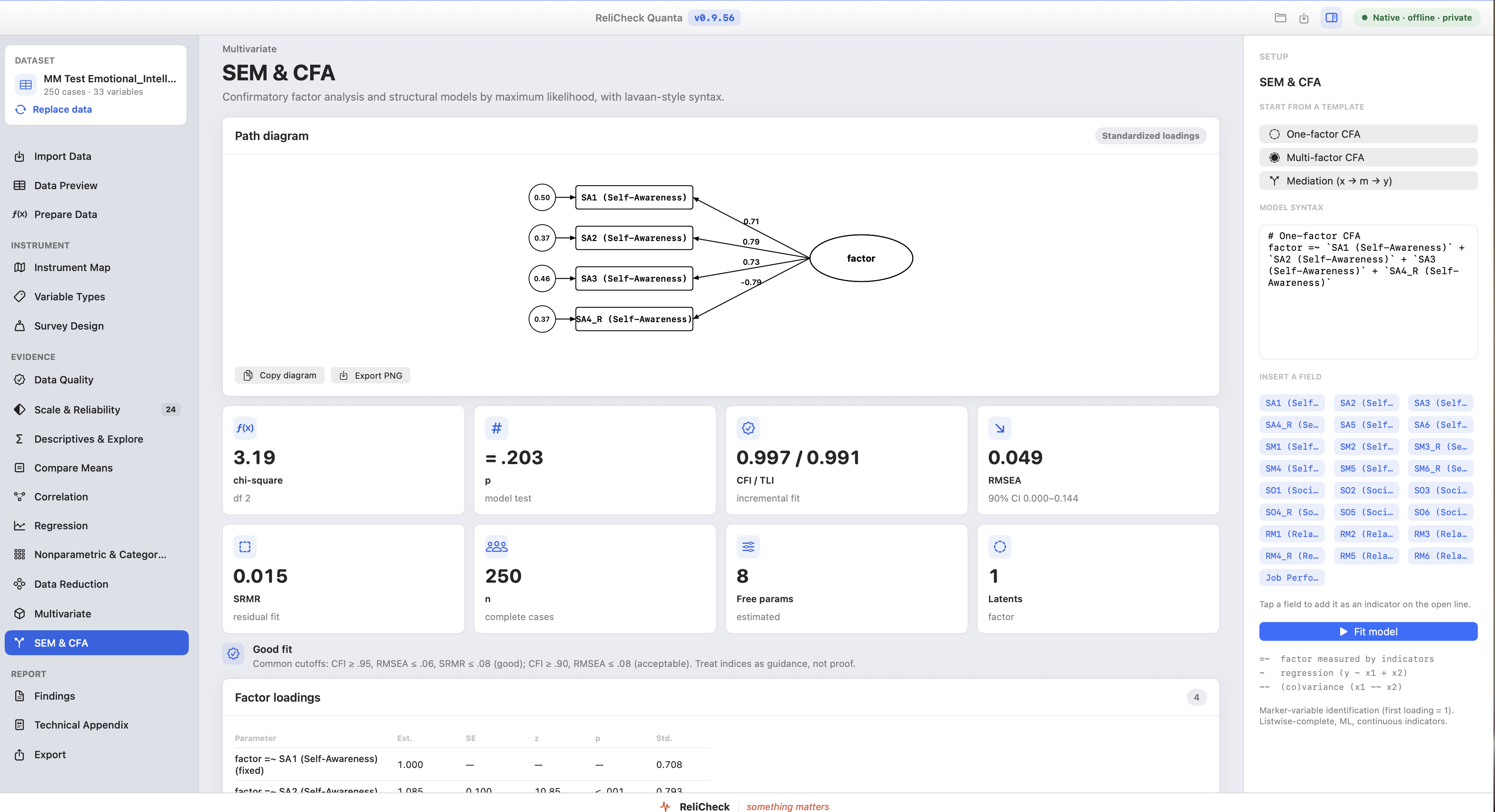Click the download icon in top bar

click(x=1304, y=18)
